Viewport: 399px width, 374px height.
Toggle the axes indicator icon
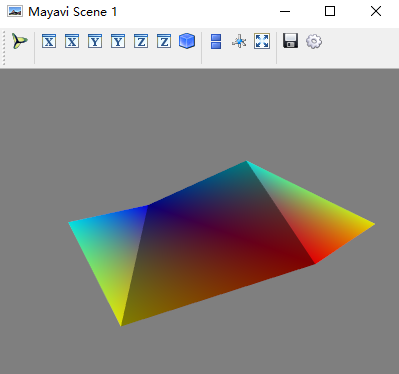coord(239,42)
